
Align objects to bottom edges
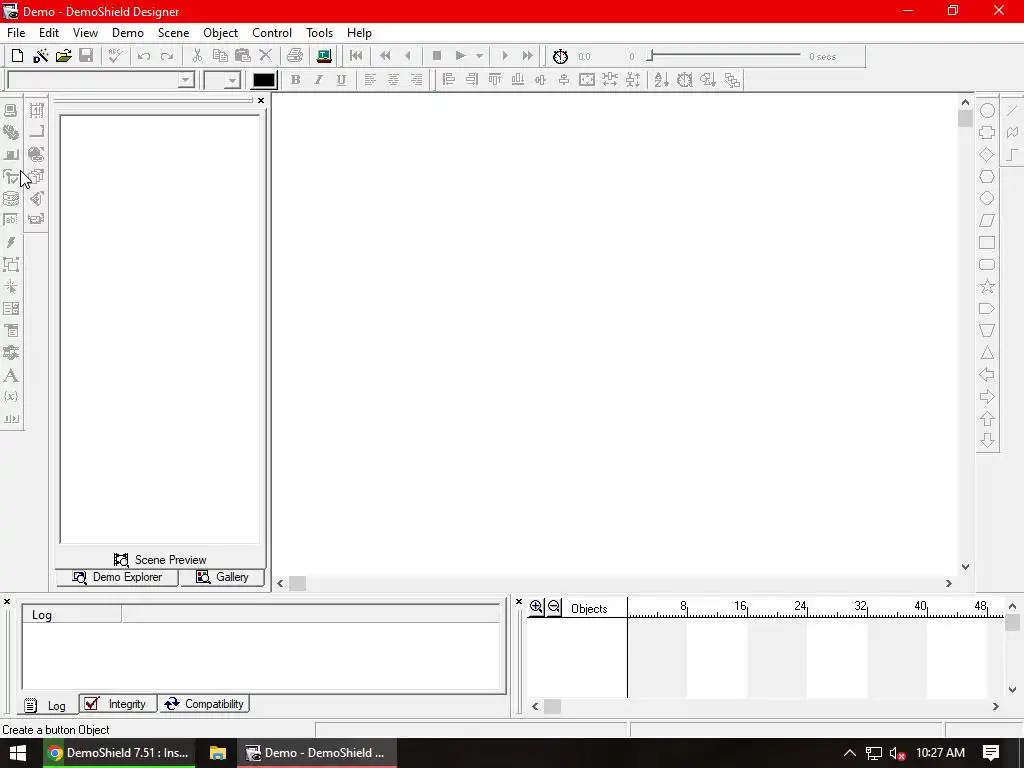pyautogui.click(x=517, y=80)
